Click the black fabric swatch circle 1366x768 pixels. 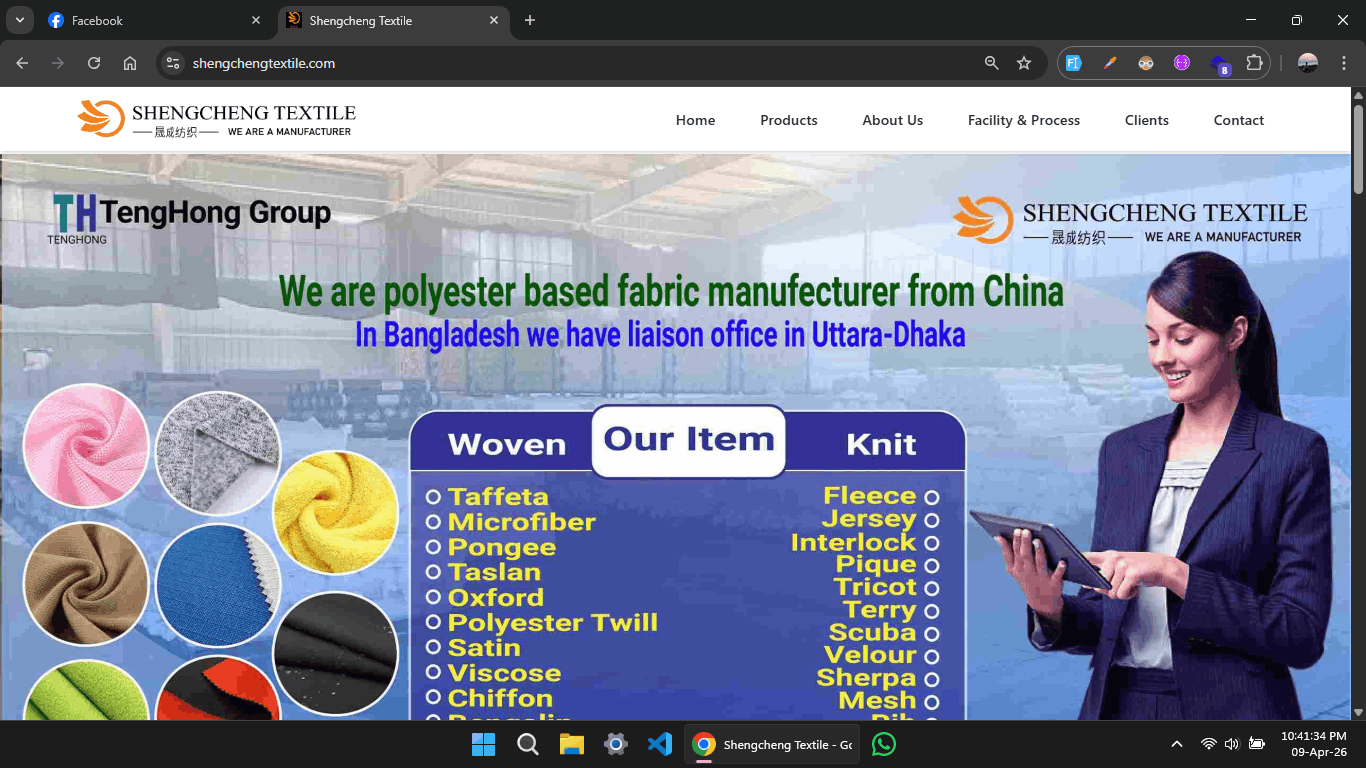[x=335, y=654]
